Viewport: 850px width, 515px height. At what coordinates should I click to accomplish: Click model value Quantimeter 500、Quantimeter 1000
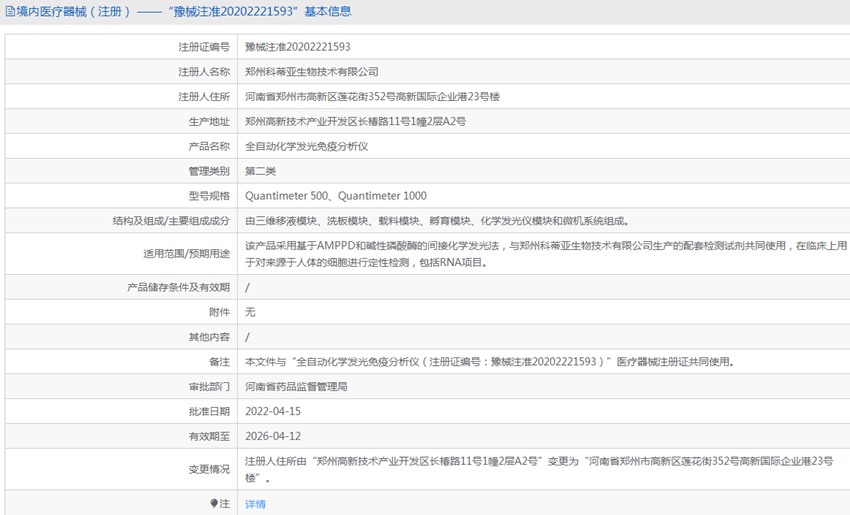pyautogui.click(x=336, y=196)
